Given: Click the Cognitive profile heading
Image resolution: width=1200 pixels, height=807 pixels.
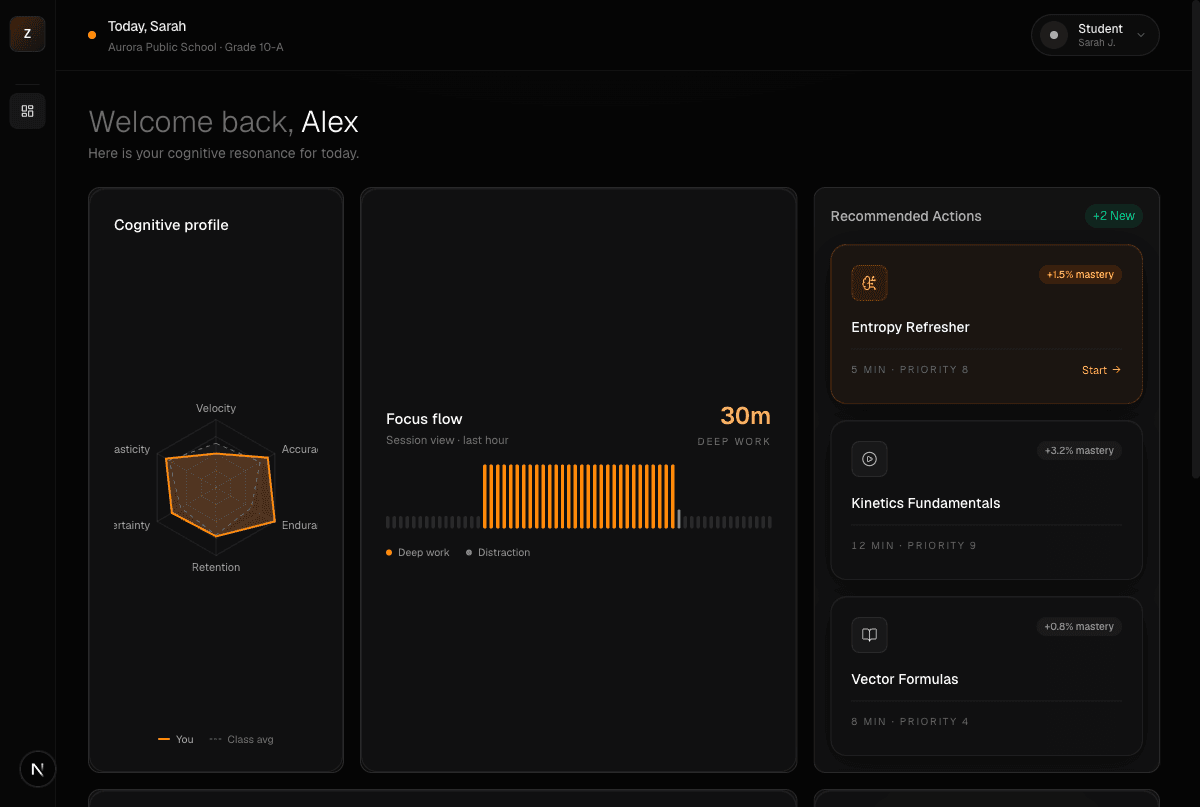Looking at the screenshot, I should [x=171, y=225].
